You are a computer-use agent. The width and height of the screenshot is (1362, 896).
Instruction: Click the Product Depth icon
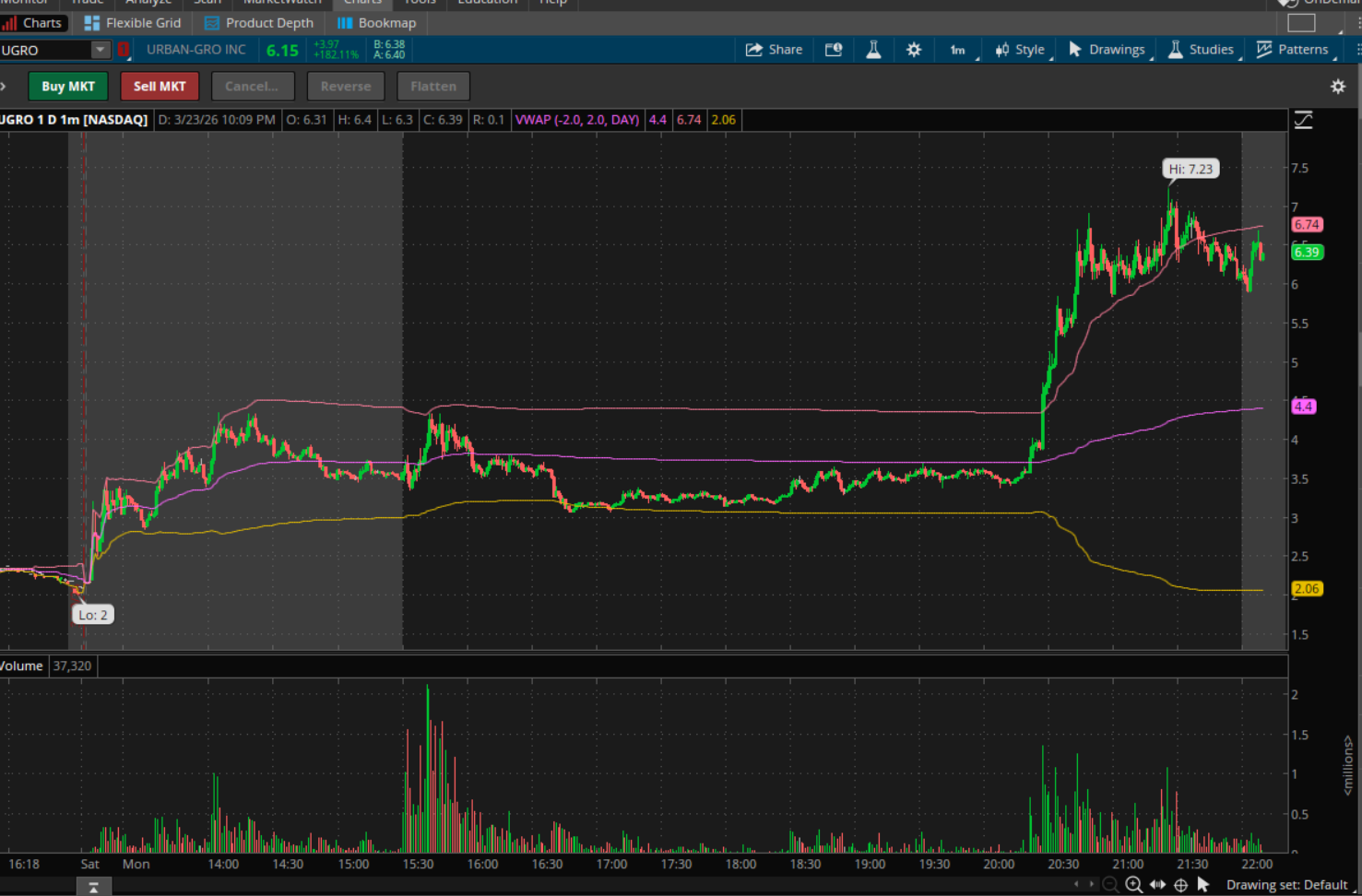[x=212, y=23]
